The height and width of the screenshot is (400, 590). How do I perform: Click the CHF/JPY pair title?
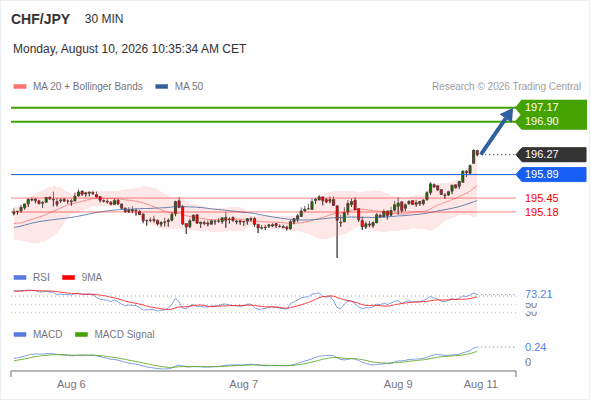click(x=41, y=19)
